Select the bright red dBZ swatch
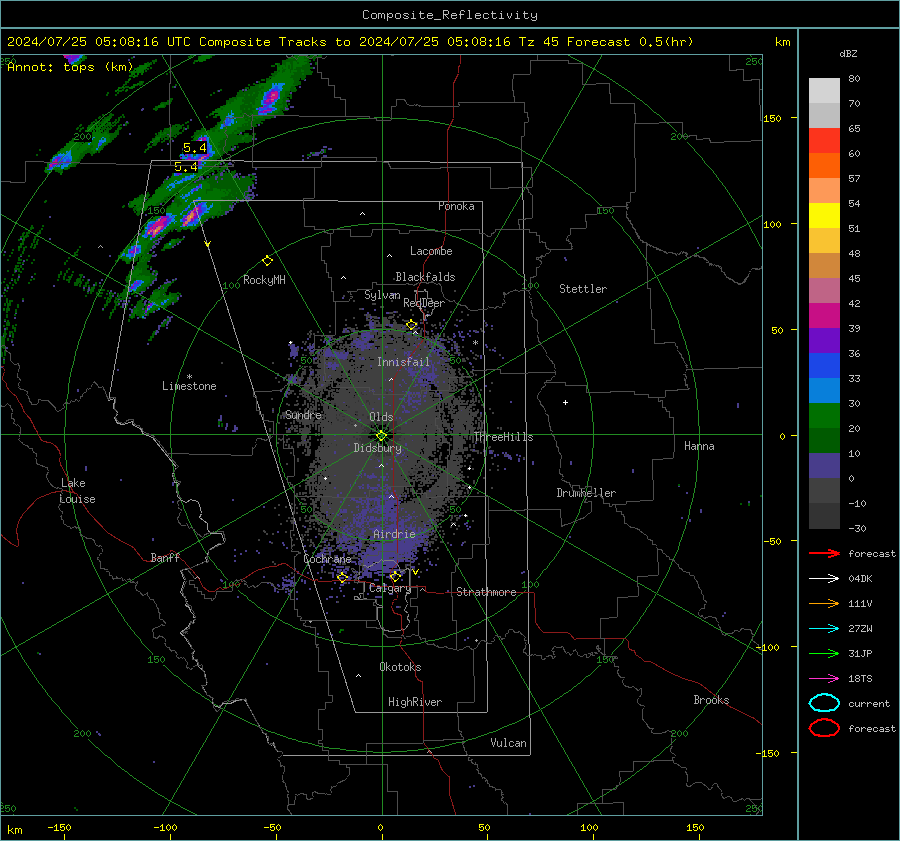This screenshot has width=900, height=841. [824, 141]
